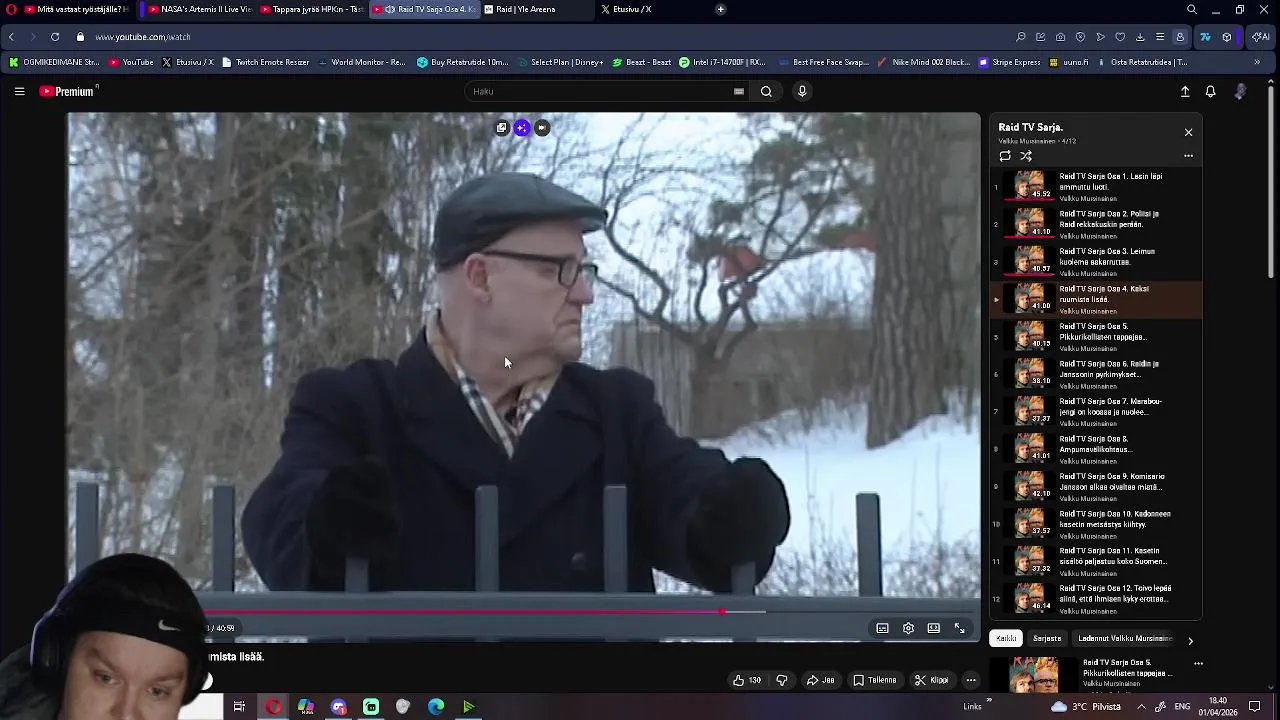
Task: Show more filter chips with right arrow
Action: coord(1190,641)
